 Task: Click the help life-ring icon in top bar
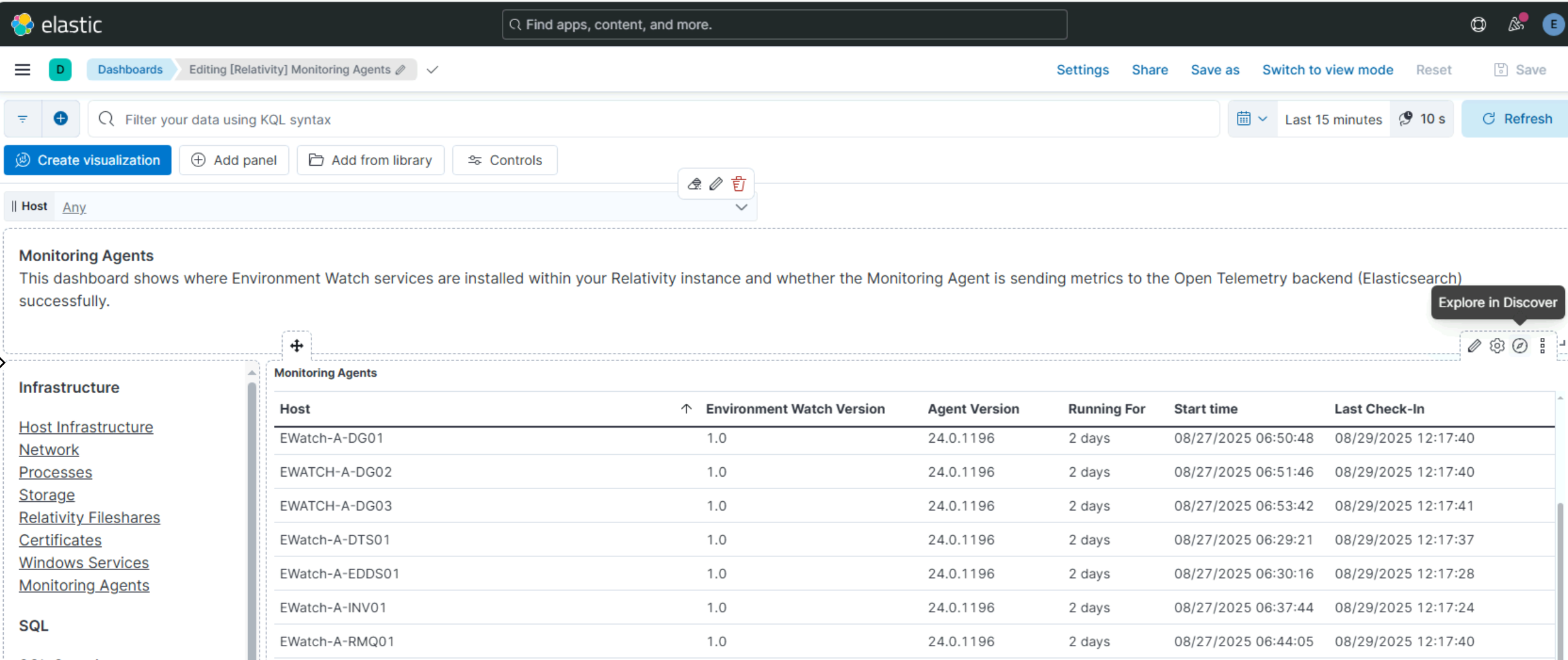click(1479, 24)
